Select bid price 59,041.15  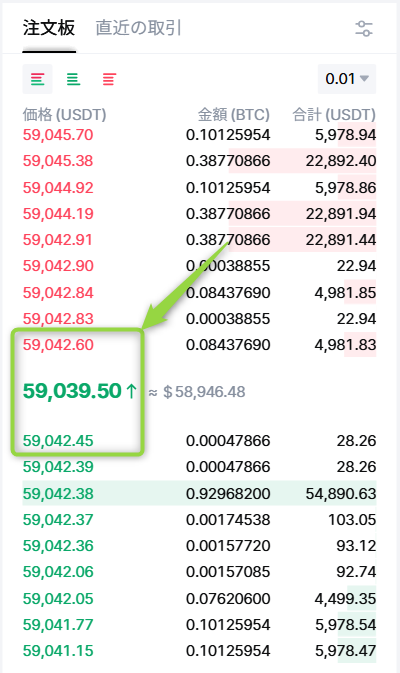coord(58,651)
